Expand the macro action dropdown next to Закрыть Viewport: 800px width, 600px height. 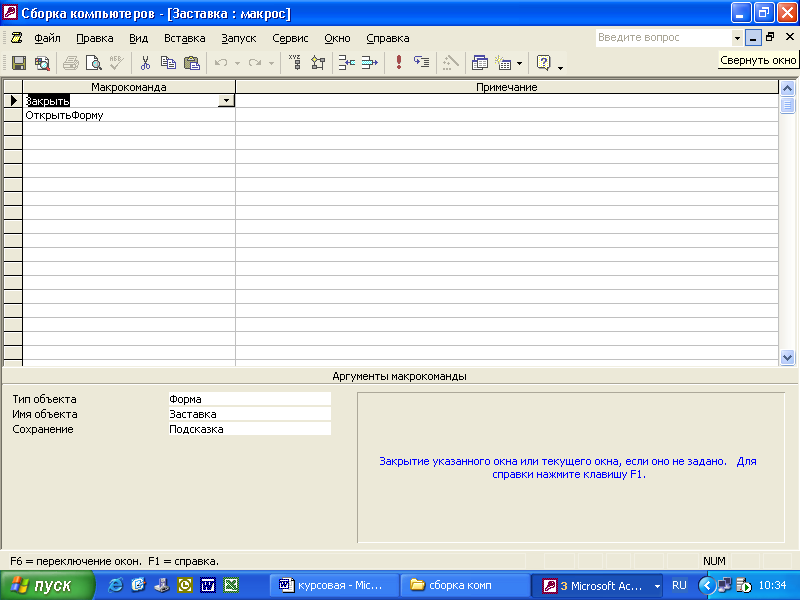click(x=227, y=101)
